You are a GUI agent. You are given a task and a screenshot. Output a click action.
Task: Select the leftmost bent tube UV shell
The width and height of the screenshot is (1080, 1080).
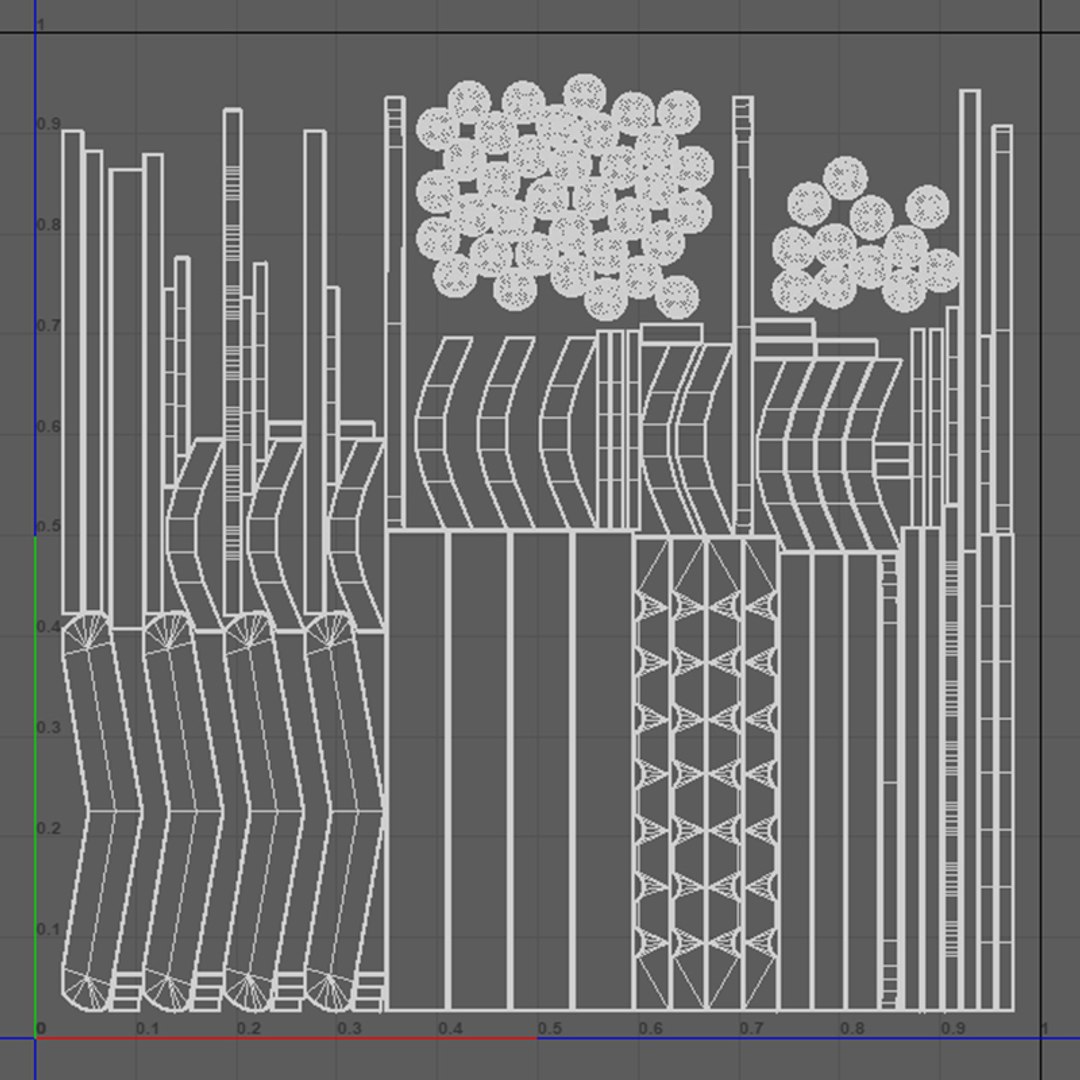(x=103, y=811)
